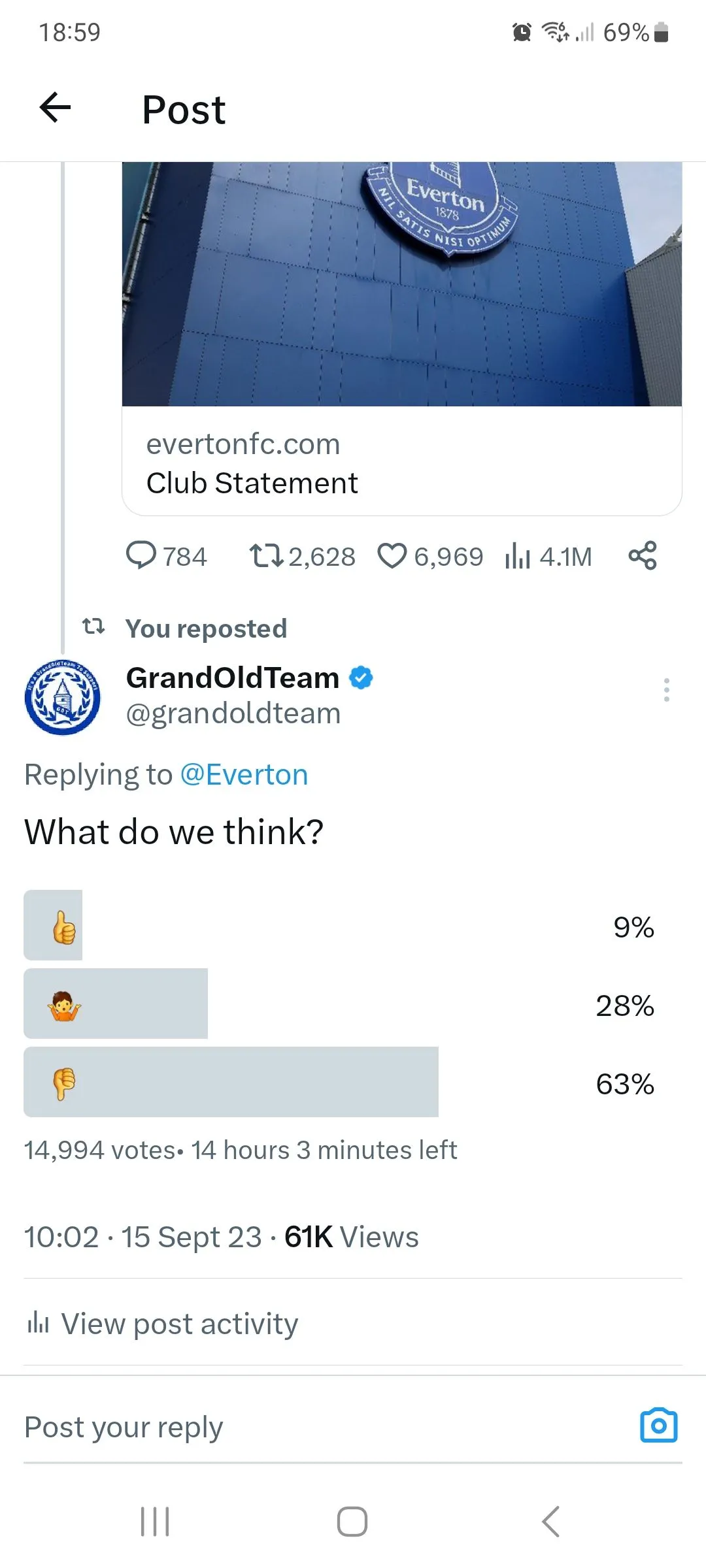The image size is (706, 1568).
Task: Open replies via the comment bubble icon
Action: pos(141,556)
